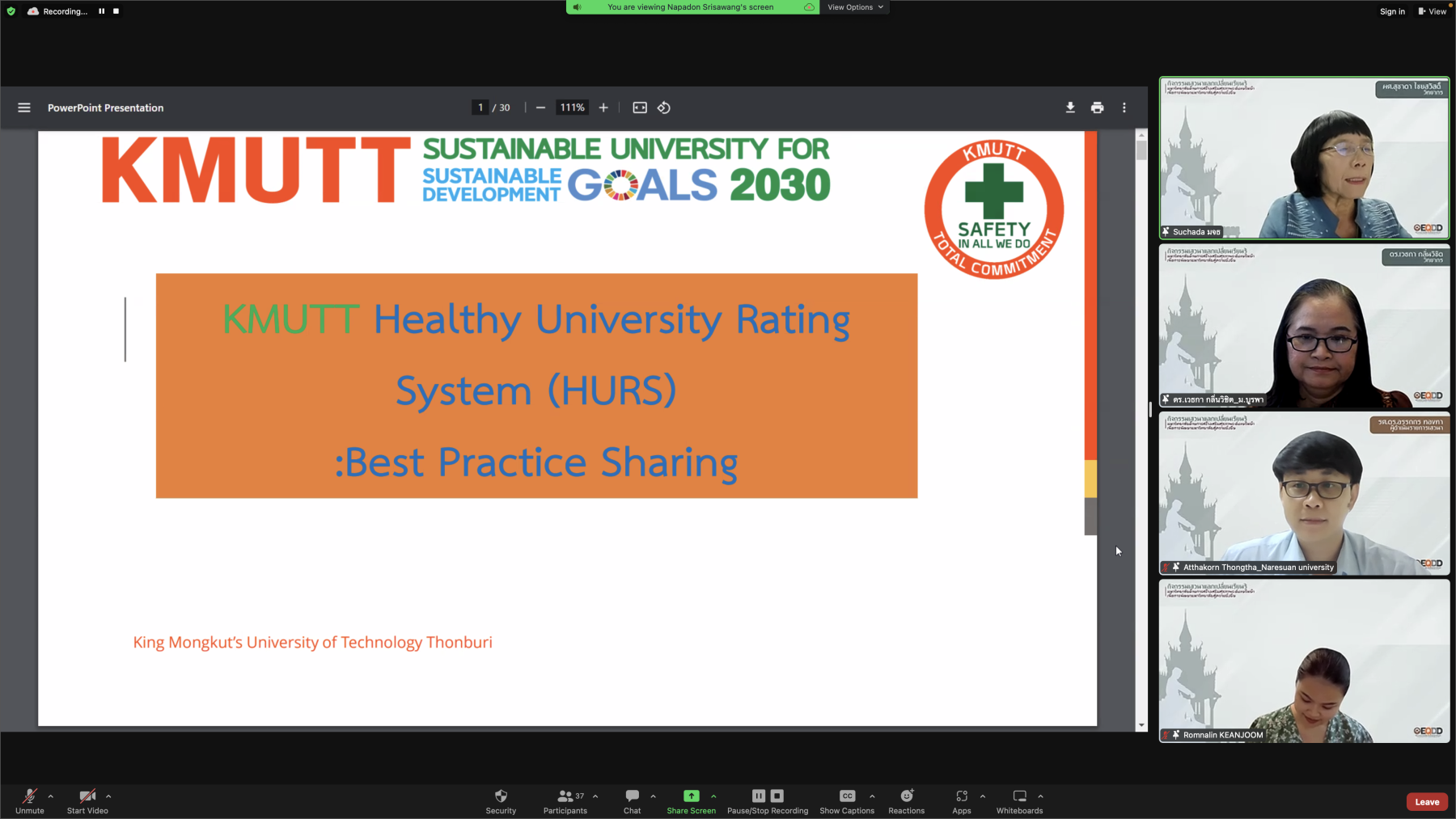1456x819 pixels.
Task: Expand the Share Screen options arrow
Action: click(x=713, y=796)
